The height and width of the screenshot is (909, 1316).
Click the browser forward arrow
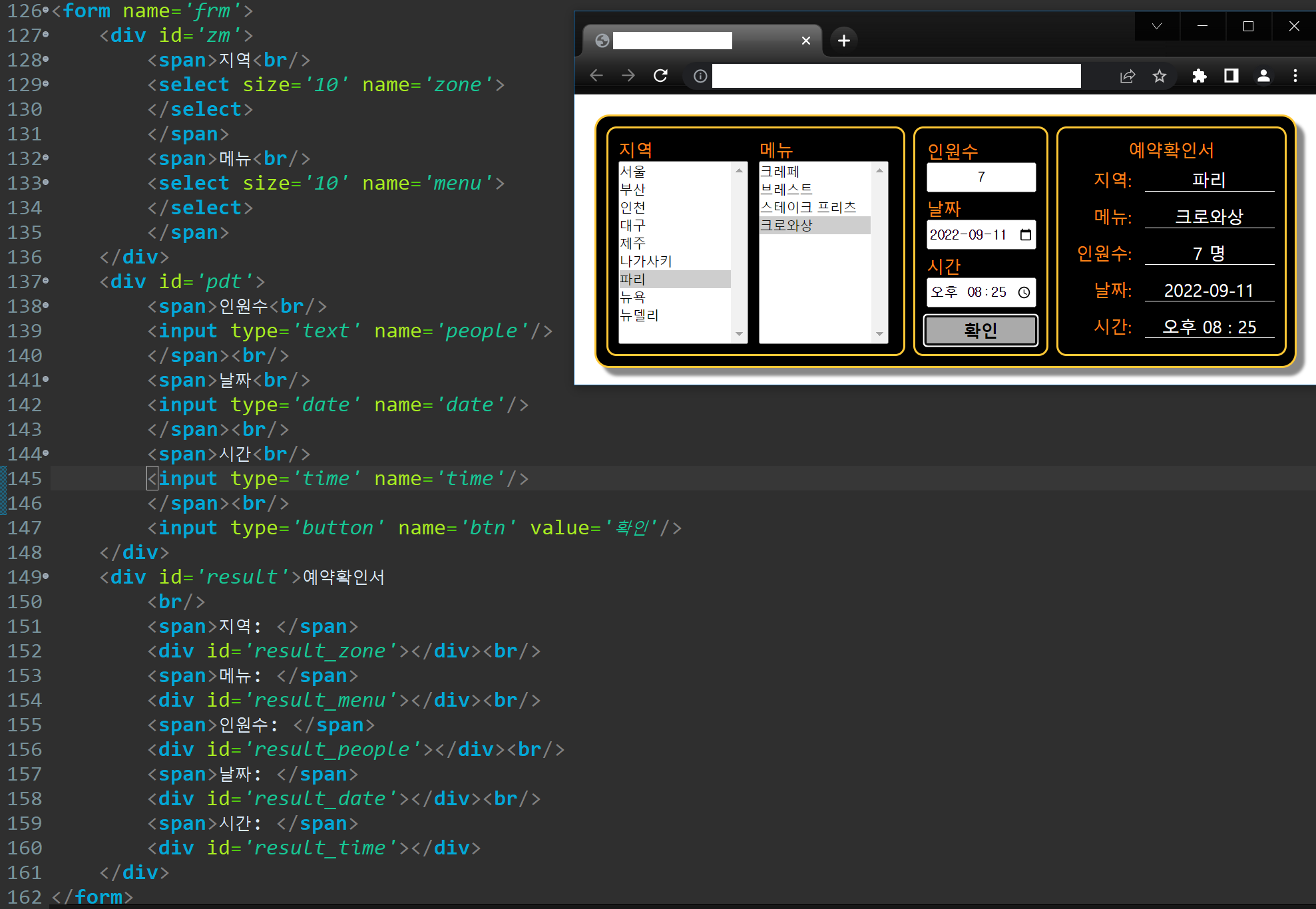628,76
